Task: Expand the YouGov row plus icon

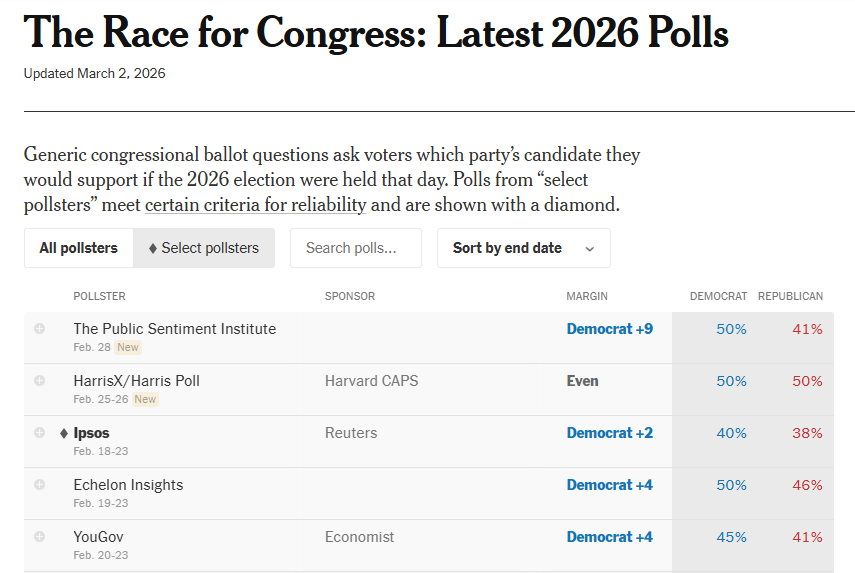Action: (x=39, y=536)
